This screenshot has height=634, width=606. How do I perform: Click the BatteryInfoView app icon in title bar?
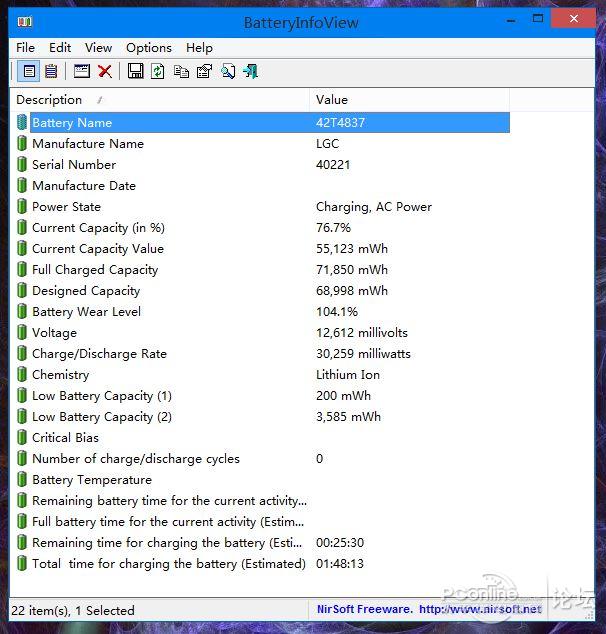[25, 21]
